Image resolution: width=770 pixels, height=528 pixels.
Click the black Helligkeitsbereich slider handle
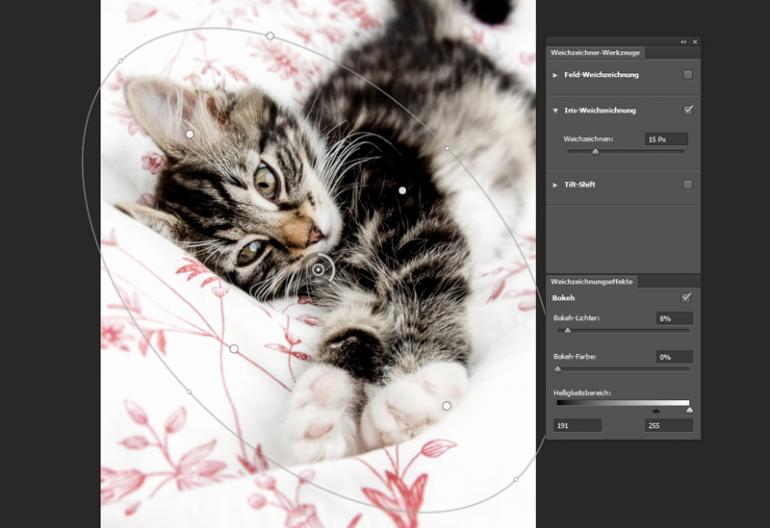pyautogui.click(x=656, y=411)
